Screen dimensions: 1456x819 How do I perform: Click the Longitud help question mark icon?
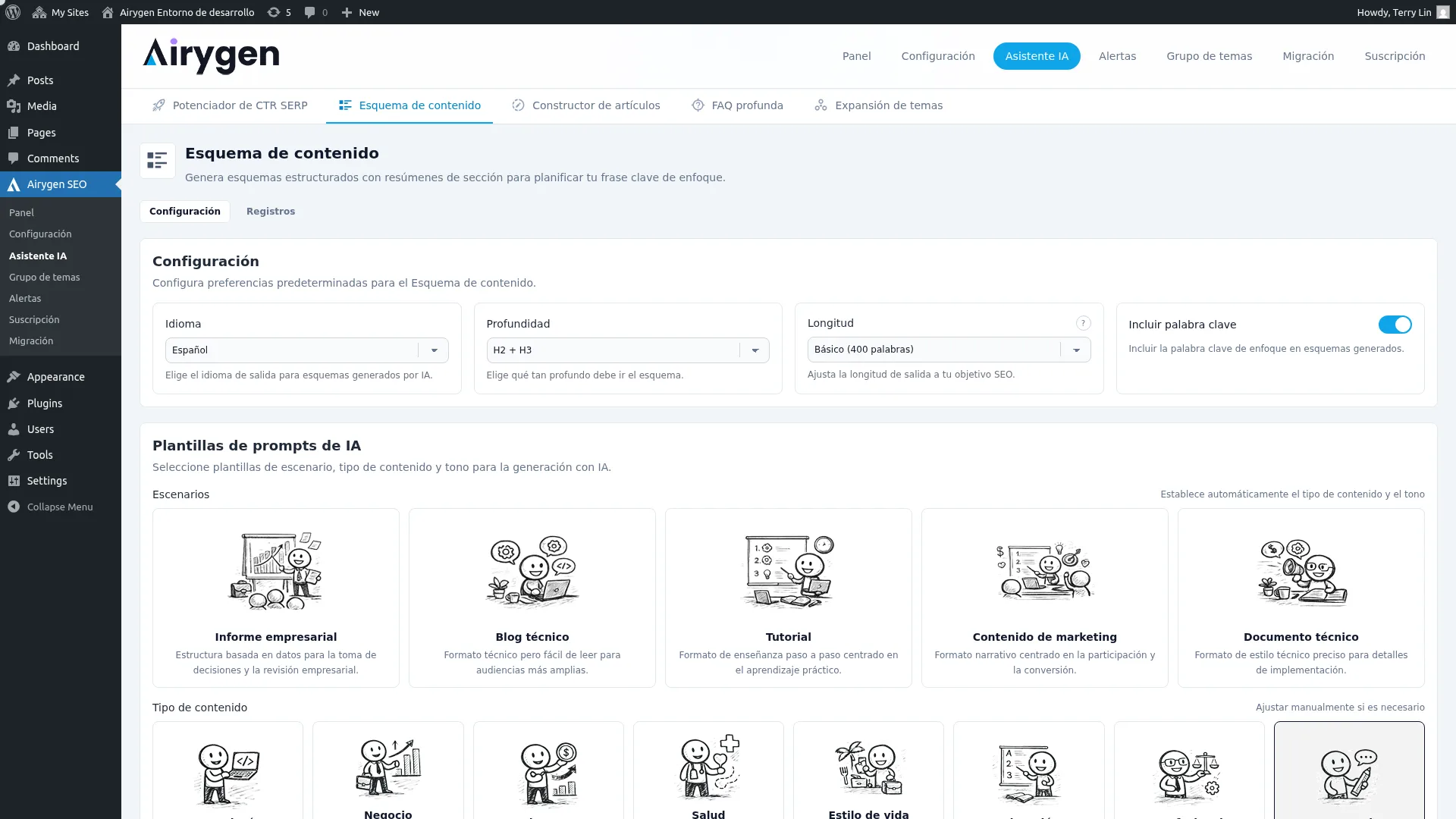(x=1083, y=323)
